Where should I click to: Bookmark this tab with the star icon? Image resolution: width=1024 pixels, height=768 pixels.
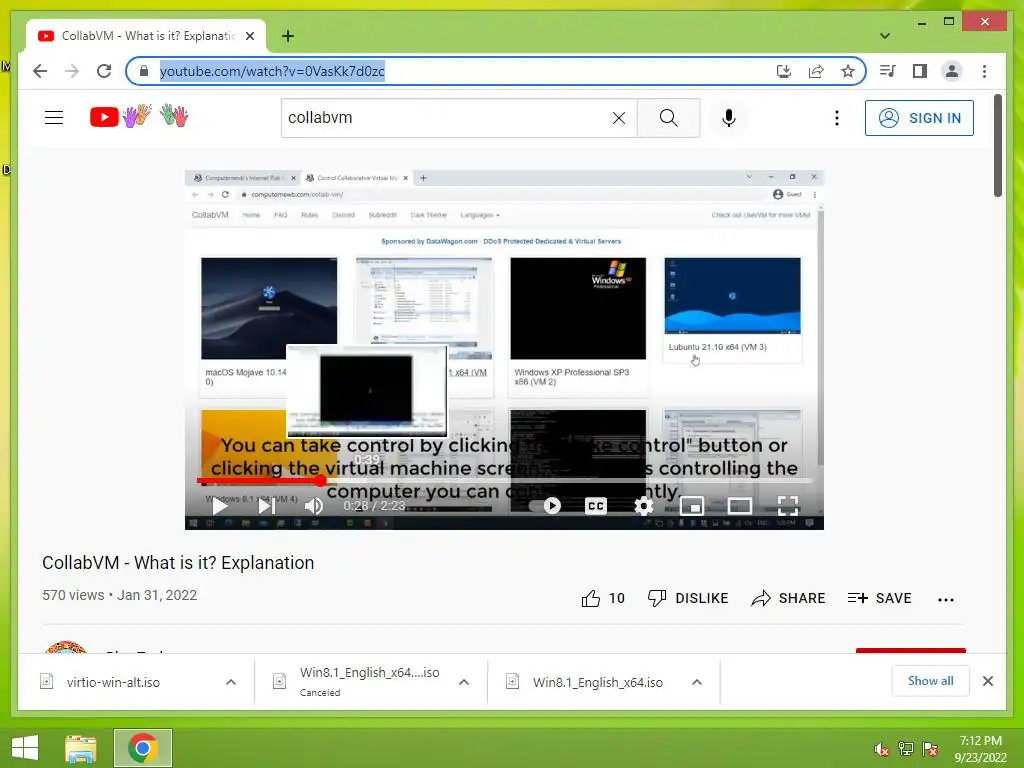(848, 71)
